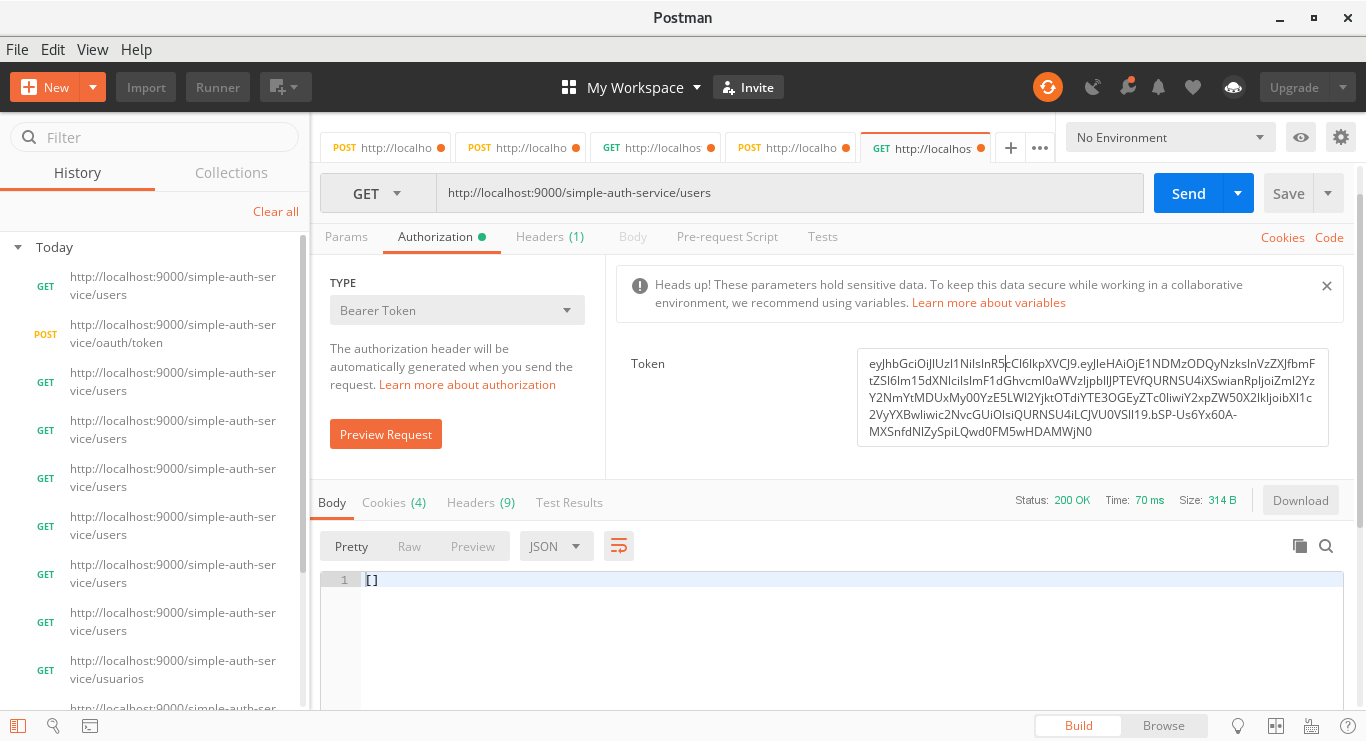Open manage environments gear icon
The image size is (1366, 741).
(1341, 137)
